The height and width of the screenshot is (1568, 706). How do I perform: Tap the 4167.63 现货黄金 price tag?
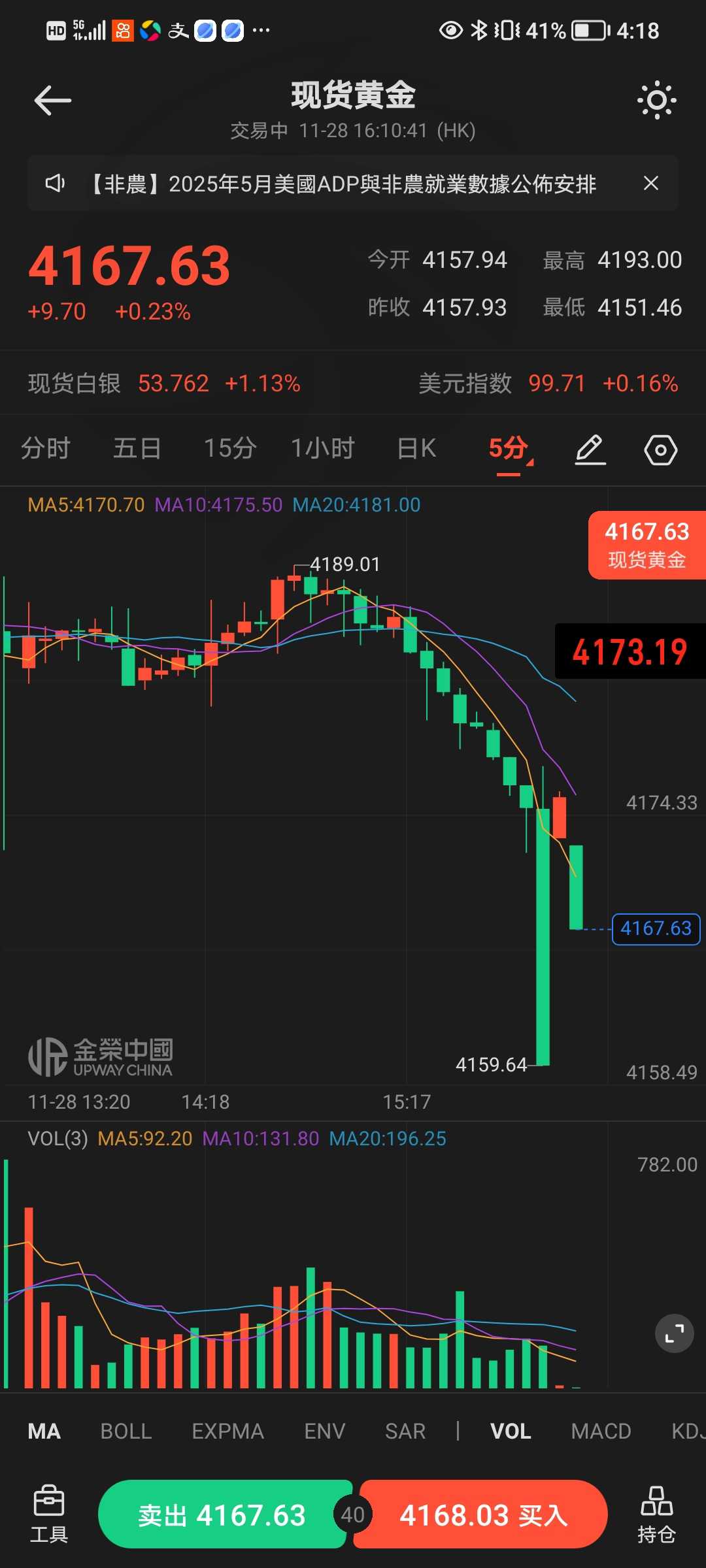[647, 545]
